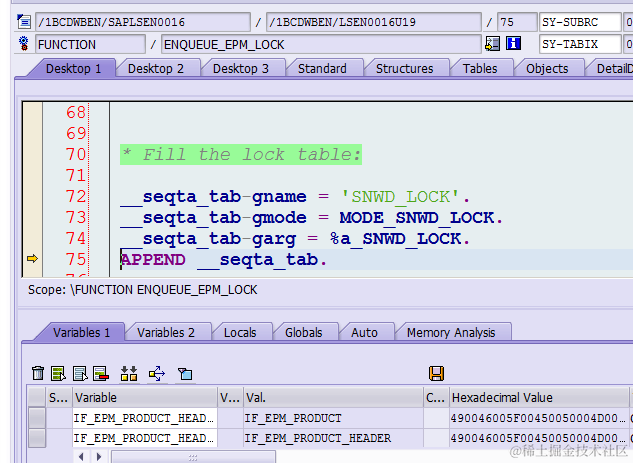Click the orange floppy disk save icon
Viewport: 633px width, 463px height.
point(436,373)
